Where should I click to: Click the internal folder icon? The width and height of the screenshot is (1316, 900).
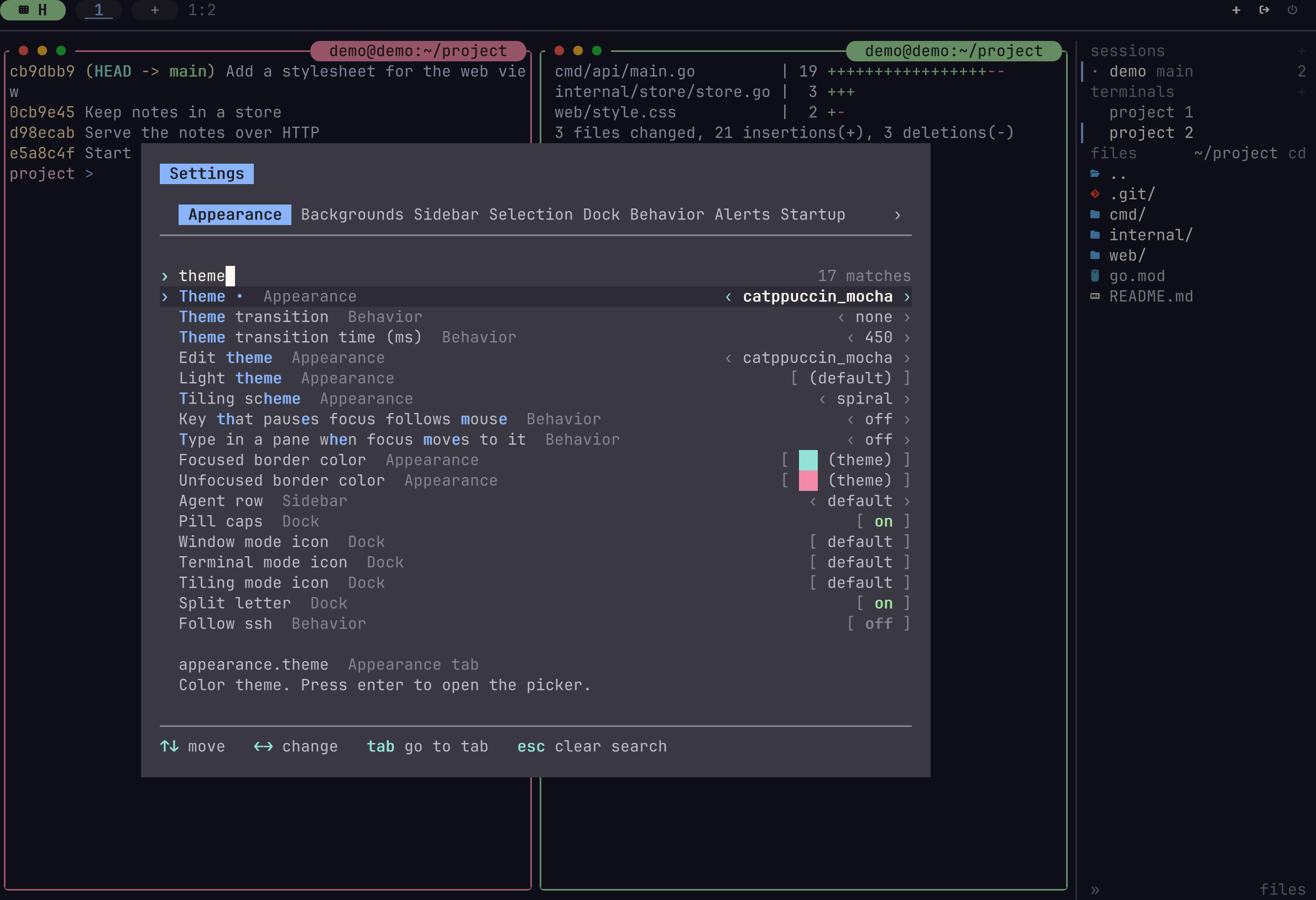point(1095,235)
